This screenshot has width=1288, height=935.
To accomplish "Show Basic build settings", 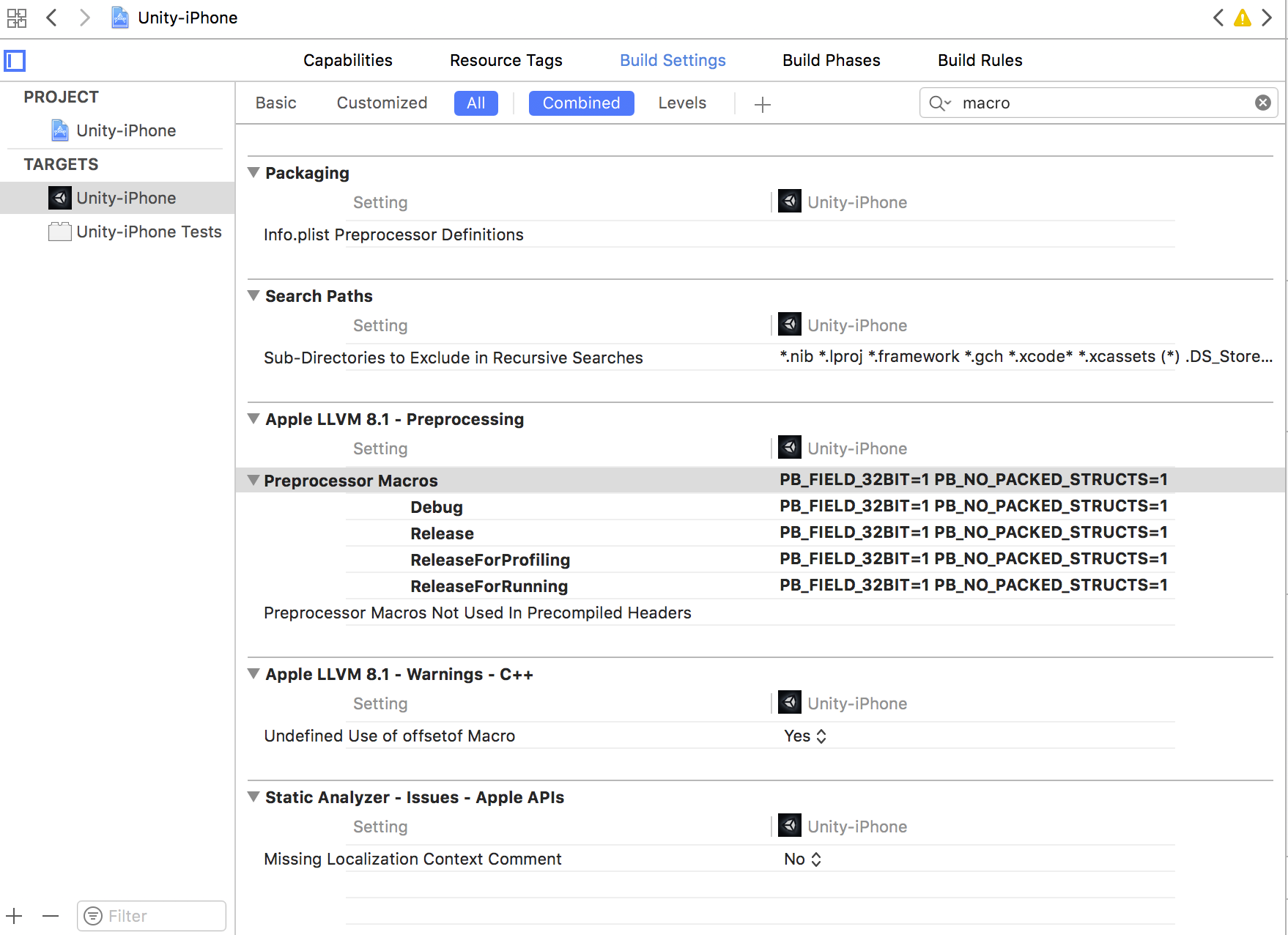I will point(276,103).
